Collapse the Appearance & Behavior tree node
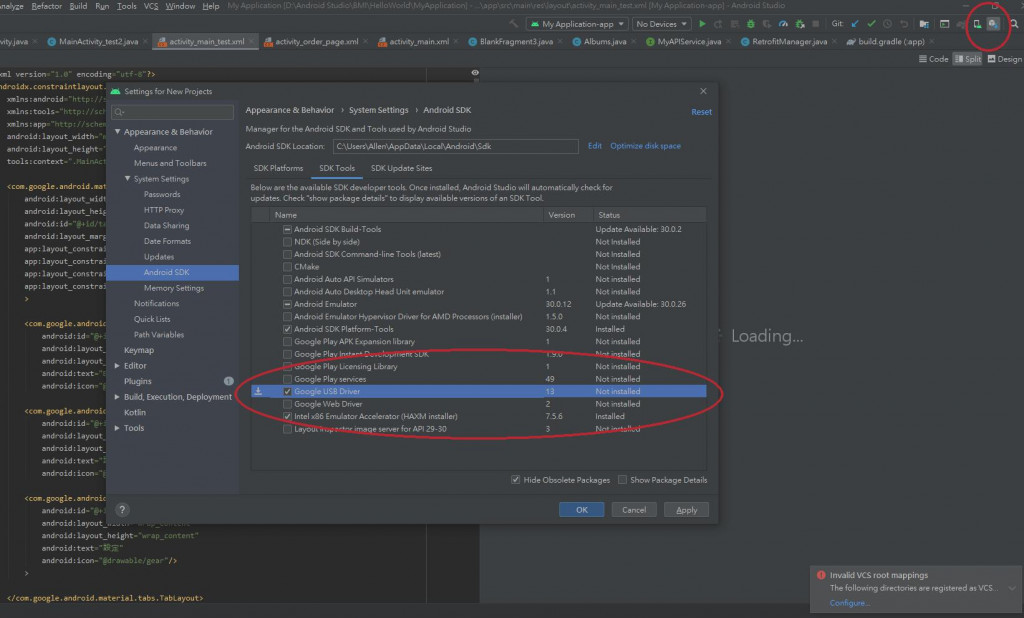This screenshot has width=1024, height=618. pos(118,131)
